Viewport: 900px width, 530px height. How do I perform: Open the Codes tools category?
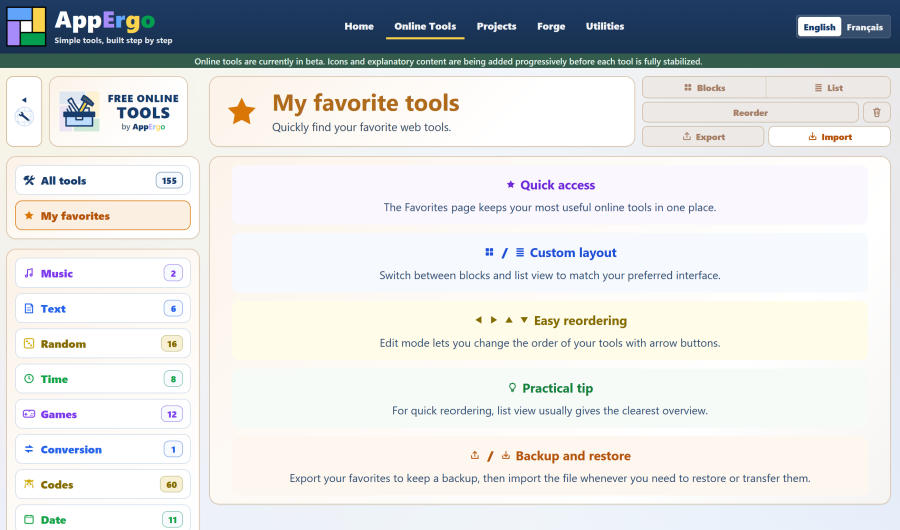coord(103,485)
